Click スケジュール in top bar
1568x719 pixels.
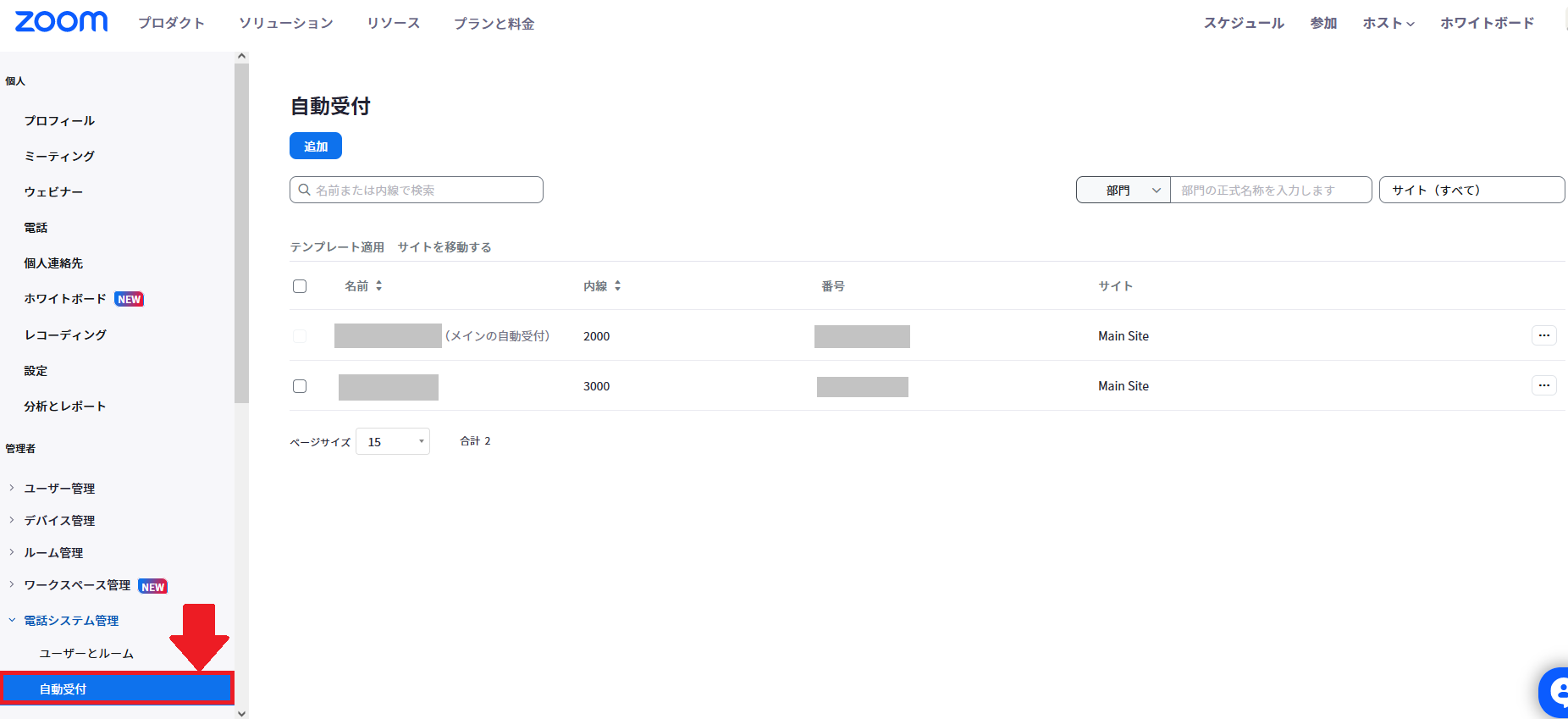1245,23
